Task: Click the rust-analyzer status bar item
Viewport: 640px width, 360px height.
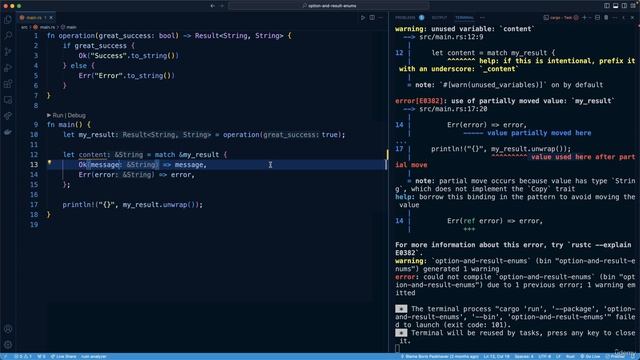Action: (x=93, y=356)
